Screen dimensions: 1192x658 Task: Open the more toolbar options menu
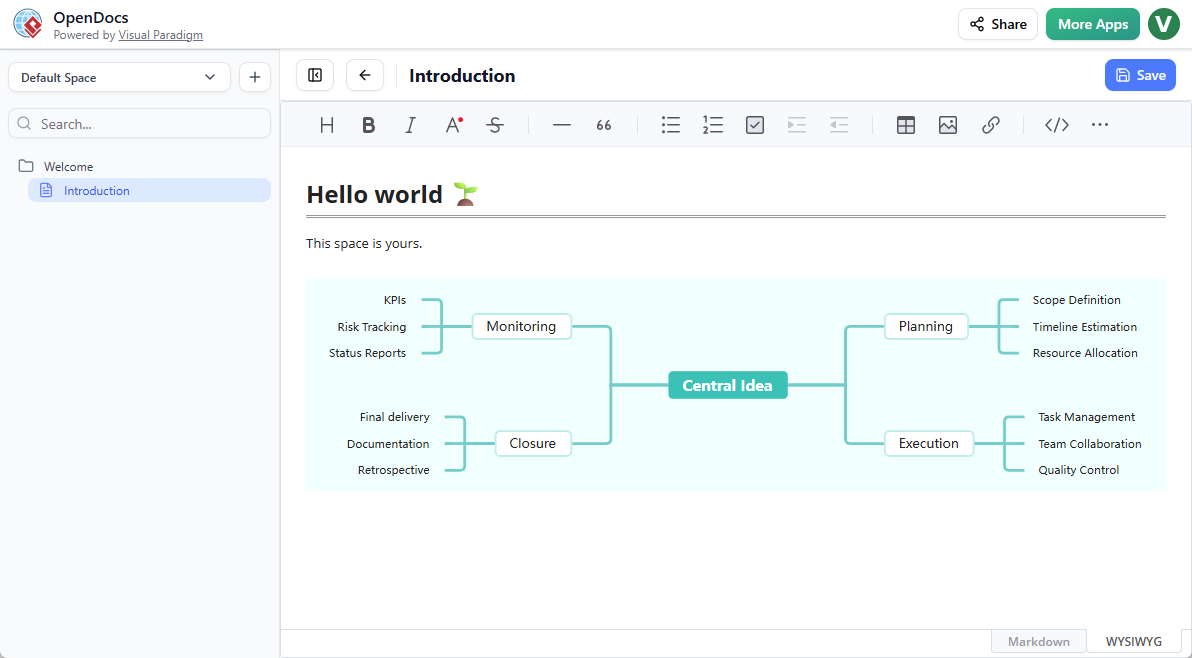tap(1100, 124)
